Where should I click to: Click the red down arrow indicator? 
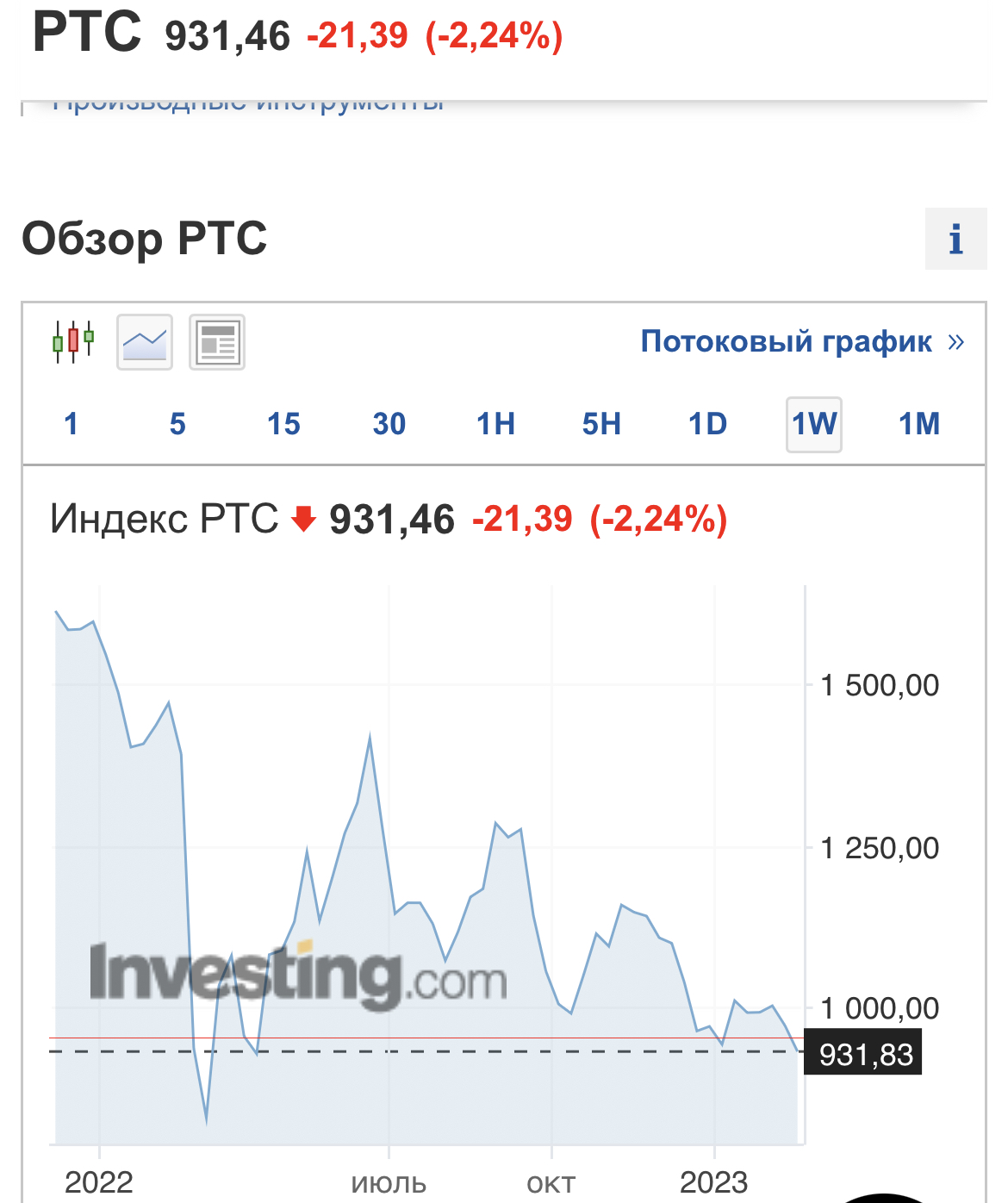[x=303, y=520]
